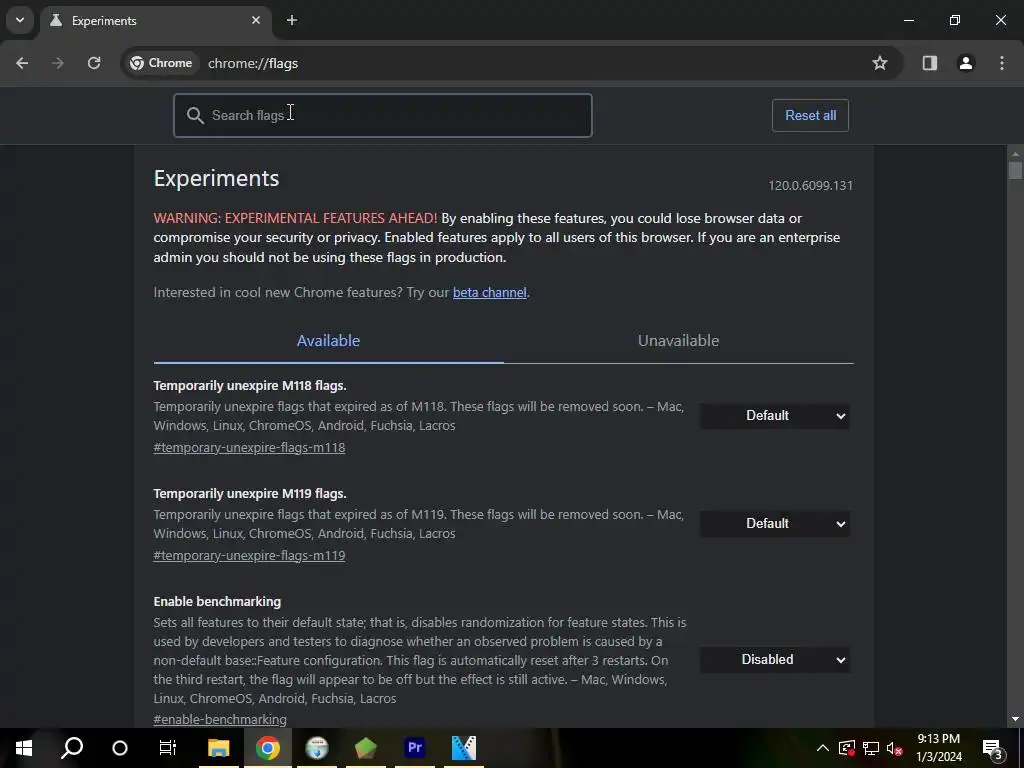Open the M118 flags Default dropdown
Viewport: 1024px width, 768px height.
pyautogui.click(x=775, y=416)
